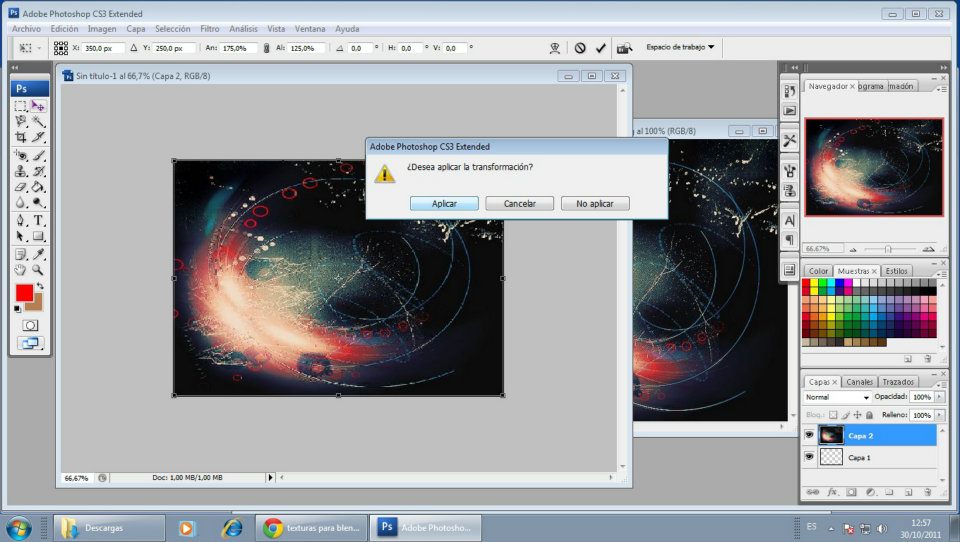Screen dimensions: 960x542
Task: Select the Rectangle shape tool
Action: point(38,236)
